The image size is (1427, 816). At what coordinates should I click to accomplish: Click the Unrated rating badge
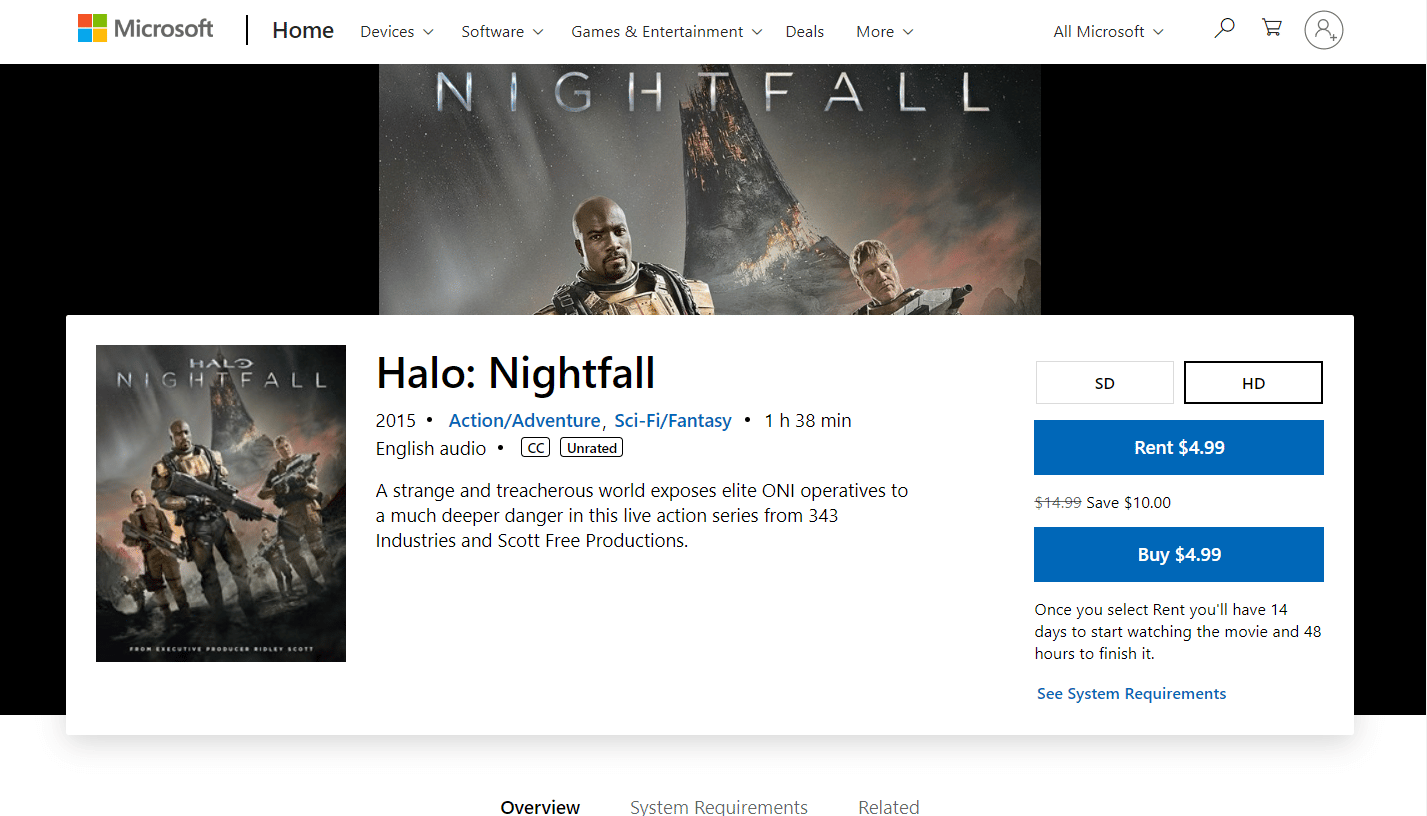pos(591,447)
